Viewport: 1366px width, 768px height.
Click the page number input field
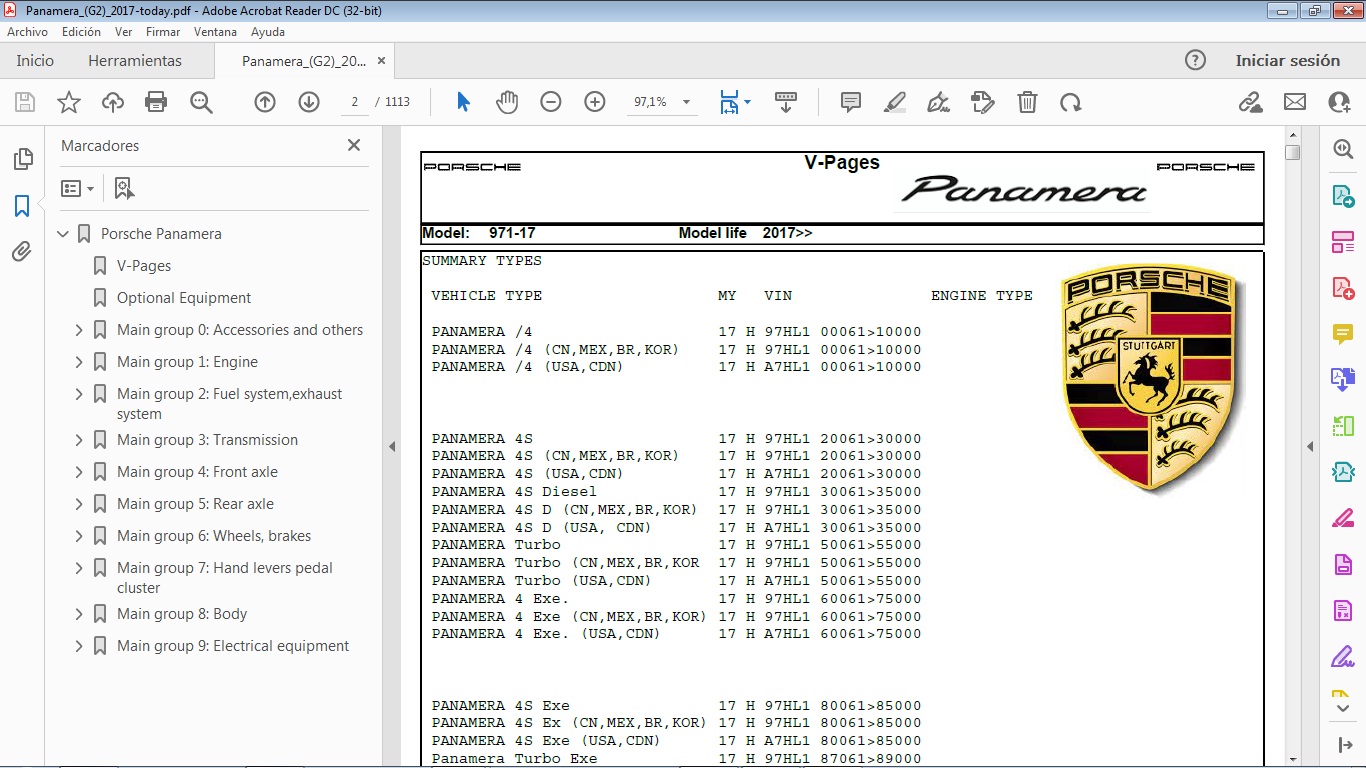tap(354, 102)
